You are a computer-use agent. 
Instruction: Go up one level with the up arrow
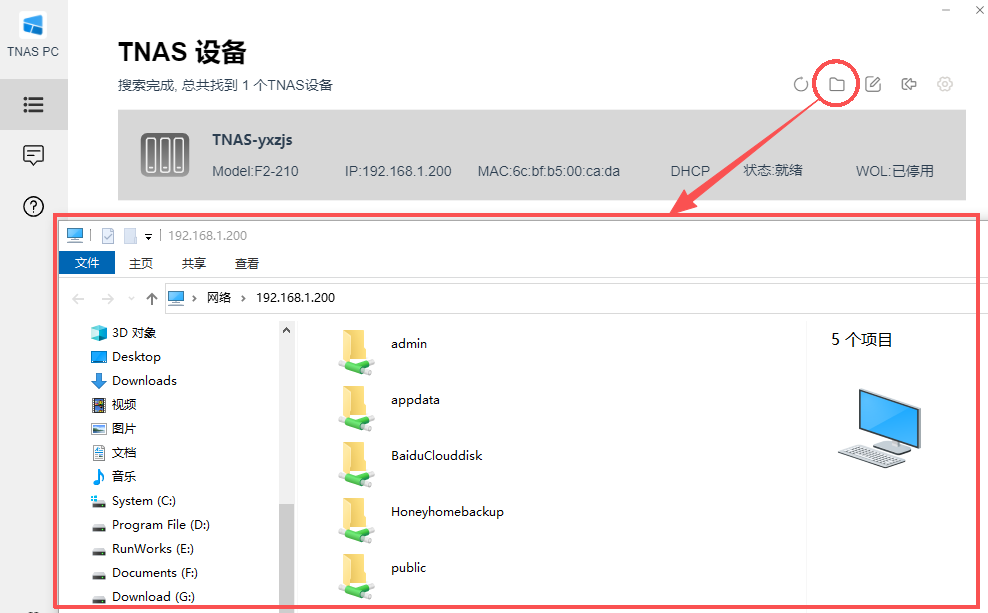pos(151,299)
